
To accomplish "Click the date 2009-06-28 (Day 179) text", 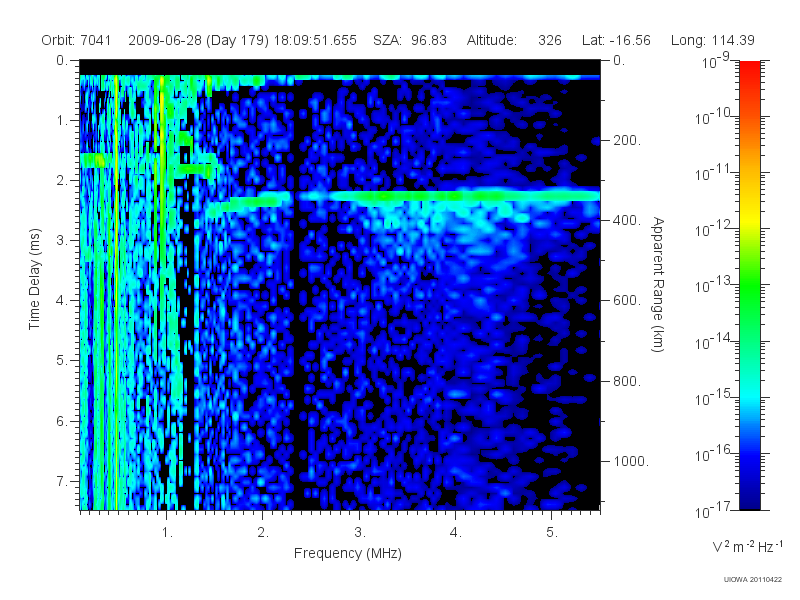I will [x=198, y=40].
